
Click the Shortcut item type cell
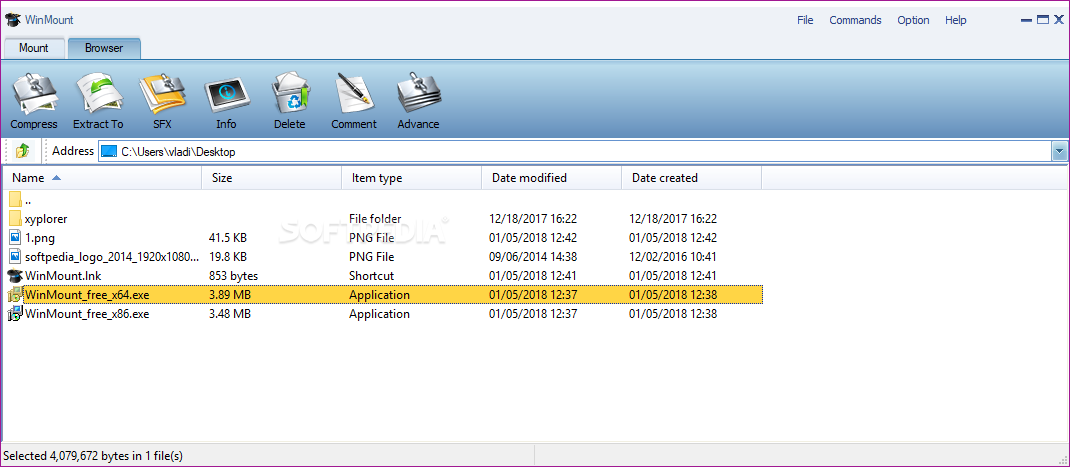click(x=372, y=276)
